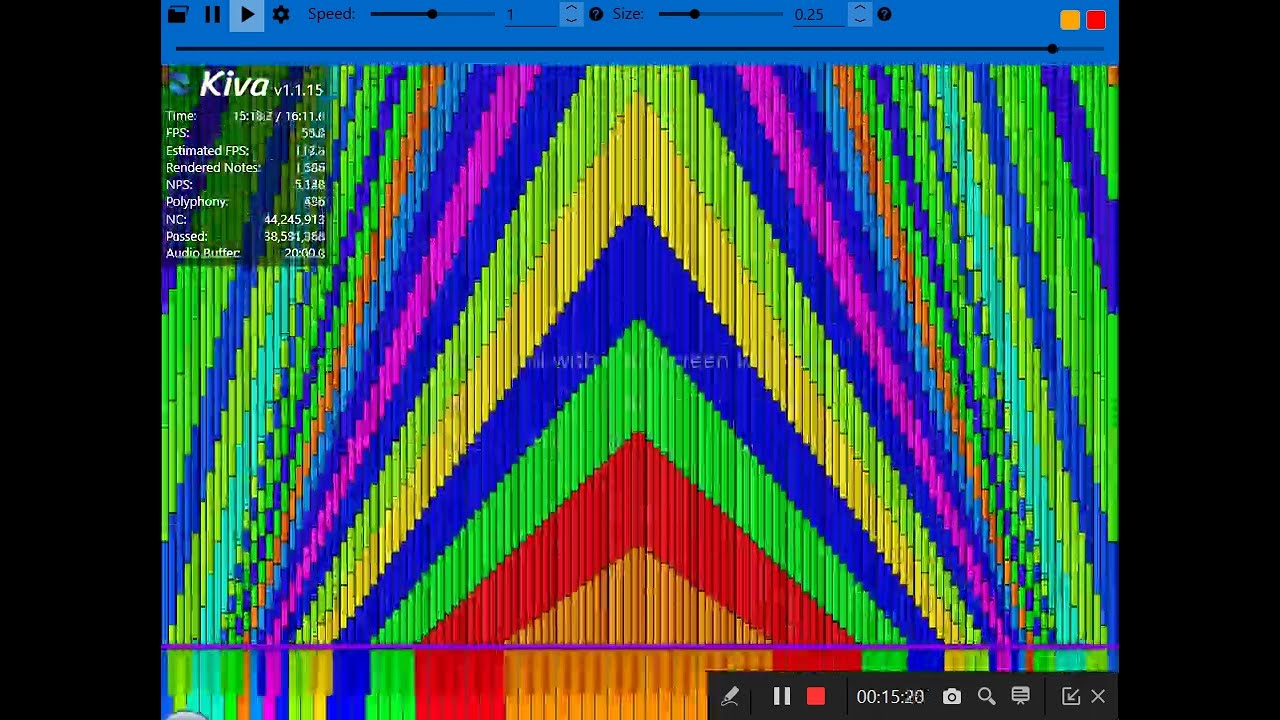Decrease Speed with the down arrow
Viewport: 1280px width, 720px height.
571,20
